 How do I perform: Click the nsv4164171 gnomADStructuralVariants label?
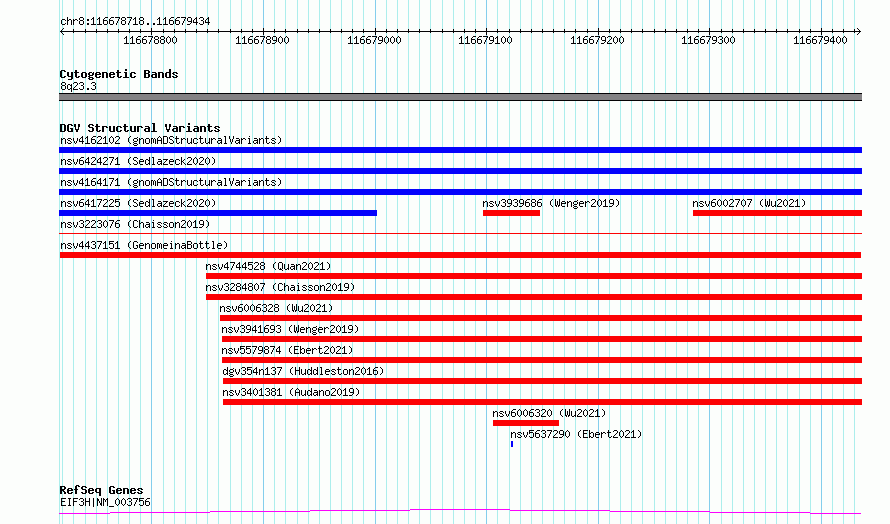(171, 182)
